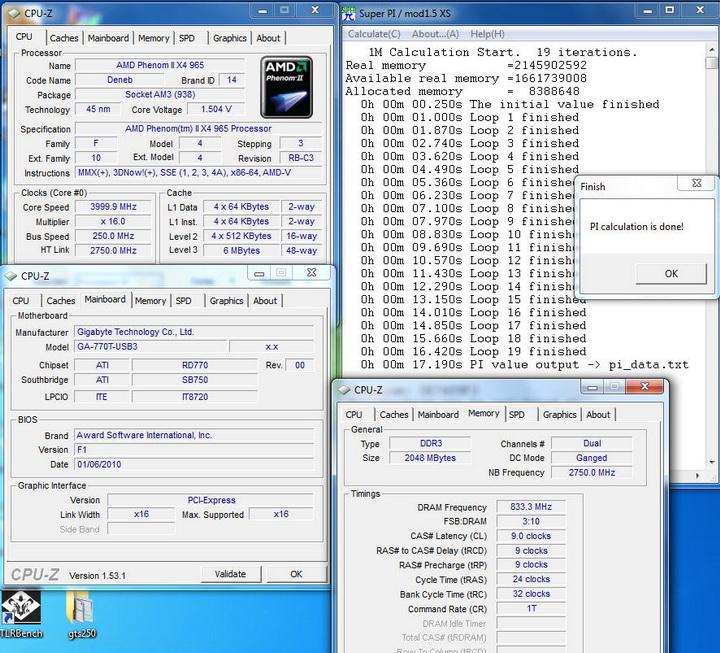Click the pi_data.txt output line

tap(524, 365)
